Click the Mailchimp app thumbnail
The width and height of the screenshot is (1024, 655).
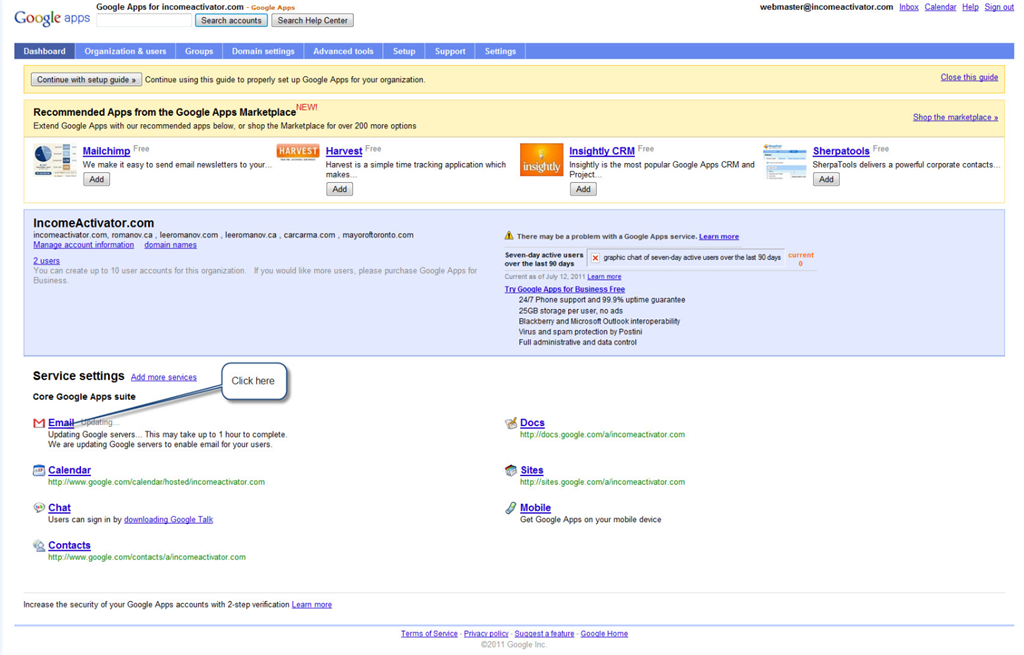coord(55,160)
